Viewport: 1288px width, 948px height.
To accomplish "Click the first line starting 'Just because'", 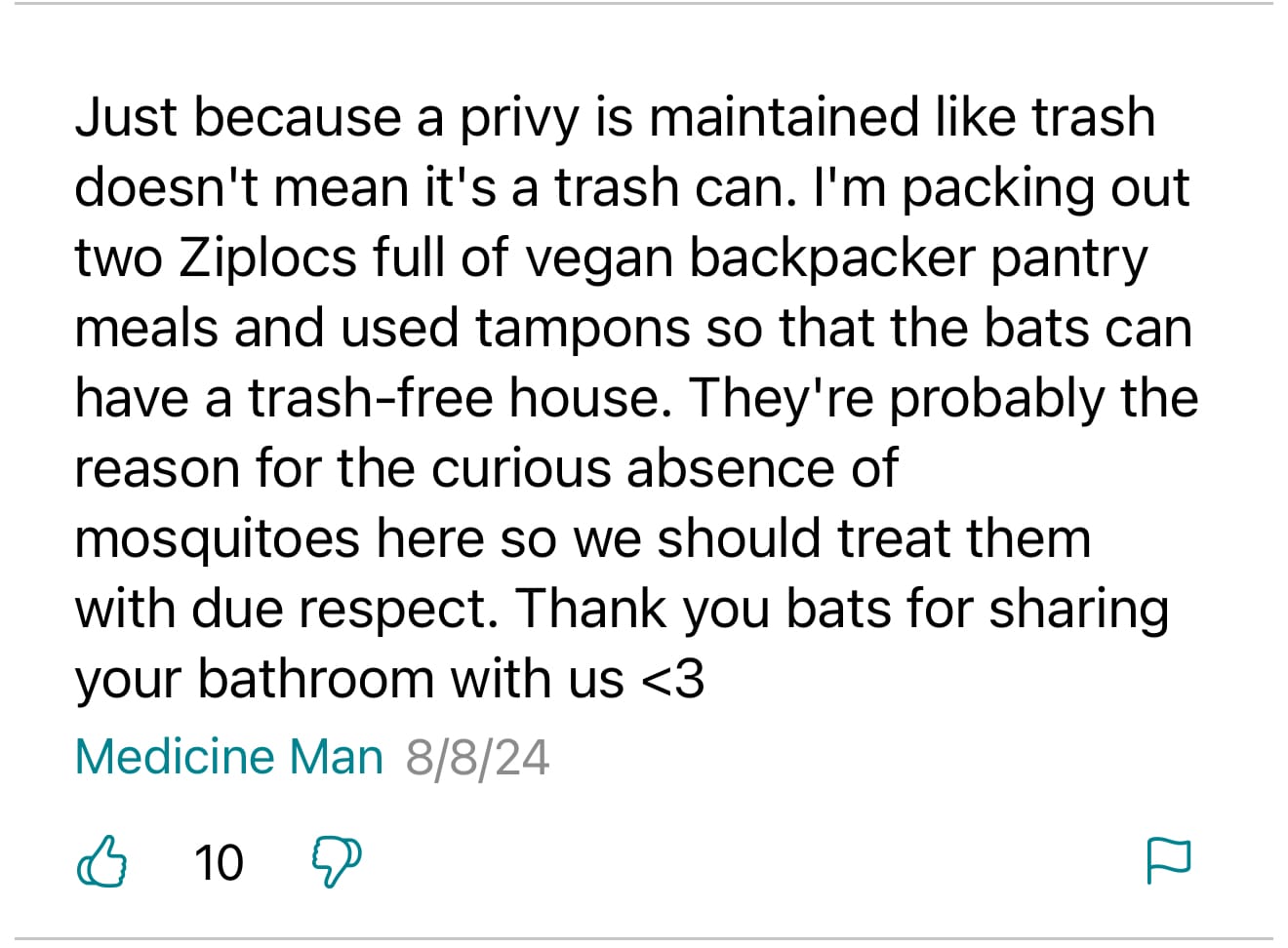I will pos(615,118).
